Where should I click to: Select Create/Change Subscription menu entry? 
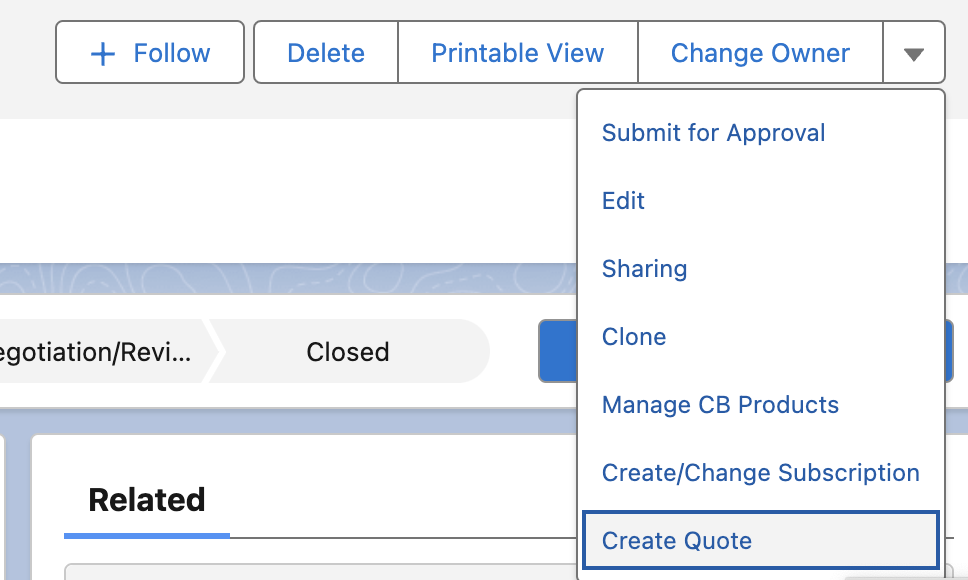(760, 472)
